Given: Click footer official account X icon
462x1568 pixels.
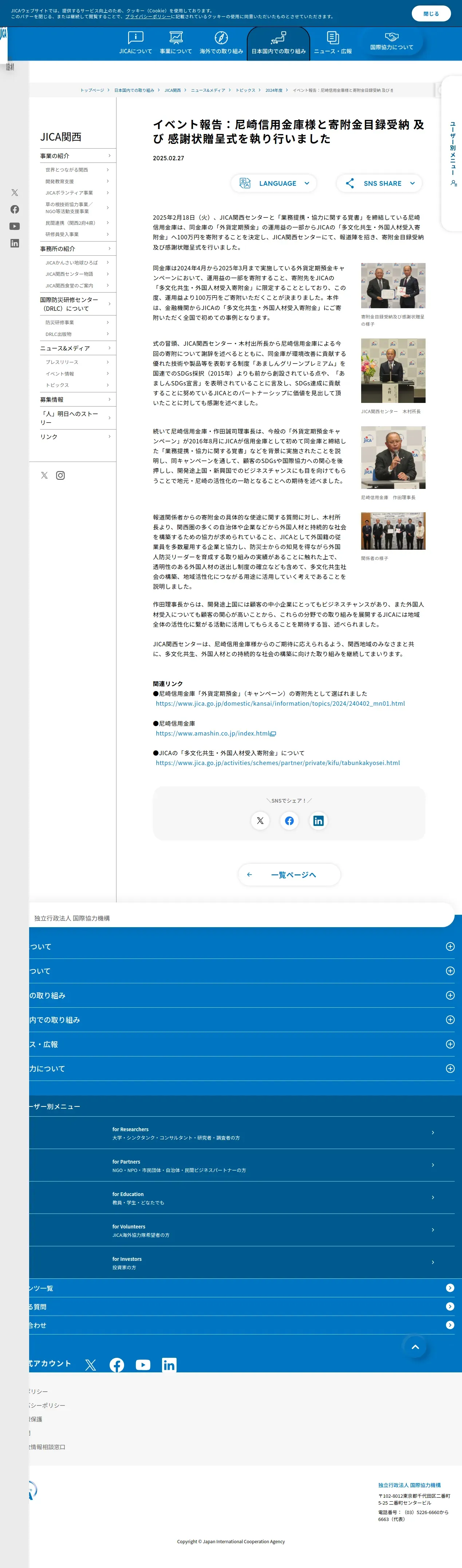Looking at the screenshot, I should coord(91,1365).
